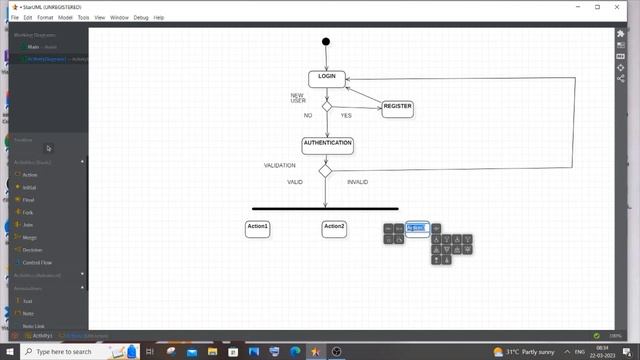Image resolution: width=640 pixels, height=360 pixels.
Task: Select the horizontal fork bar
Action: (325, 209)
